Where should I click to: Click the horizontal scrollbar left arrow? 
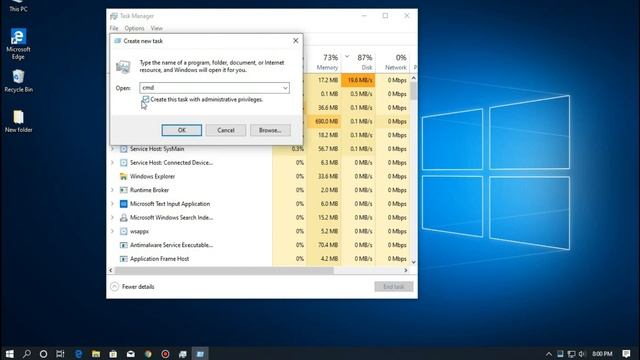point(111,270)
